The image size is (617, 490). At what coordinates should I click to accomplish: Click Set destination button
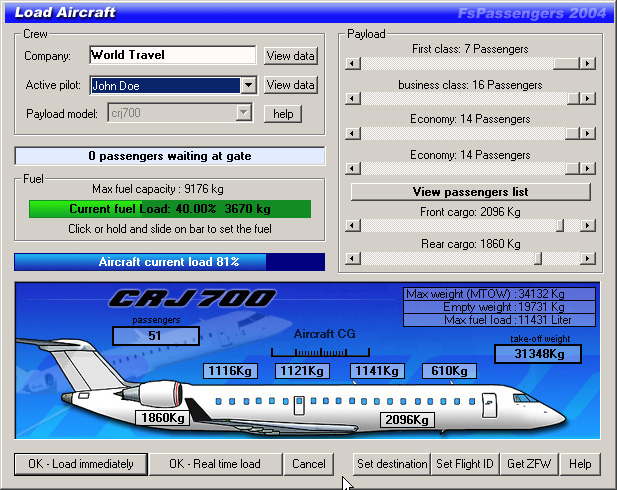click(392, 464)
